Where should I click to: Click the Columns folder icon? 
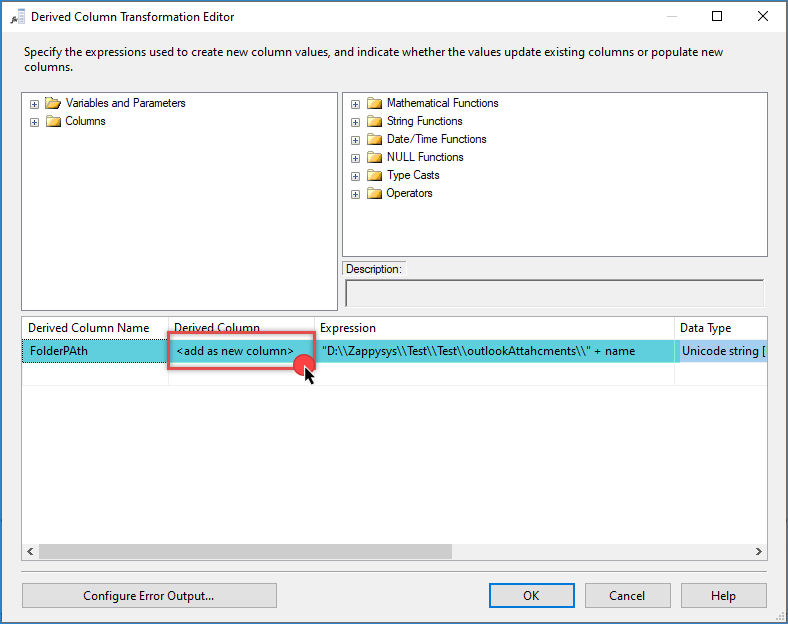pyautogui.click(x=53, y=121)
